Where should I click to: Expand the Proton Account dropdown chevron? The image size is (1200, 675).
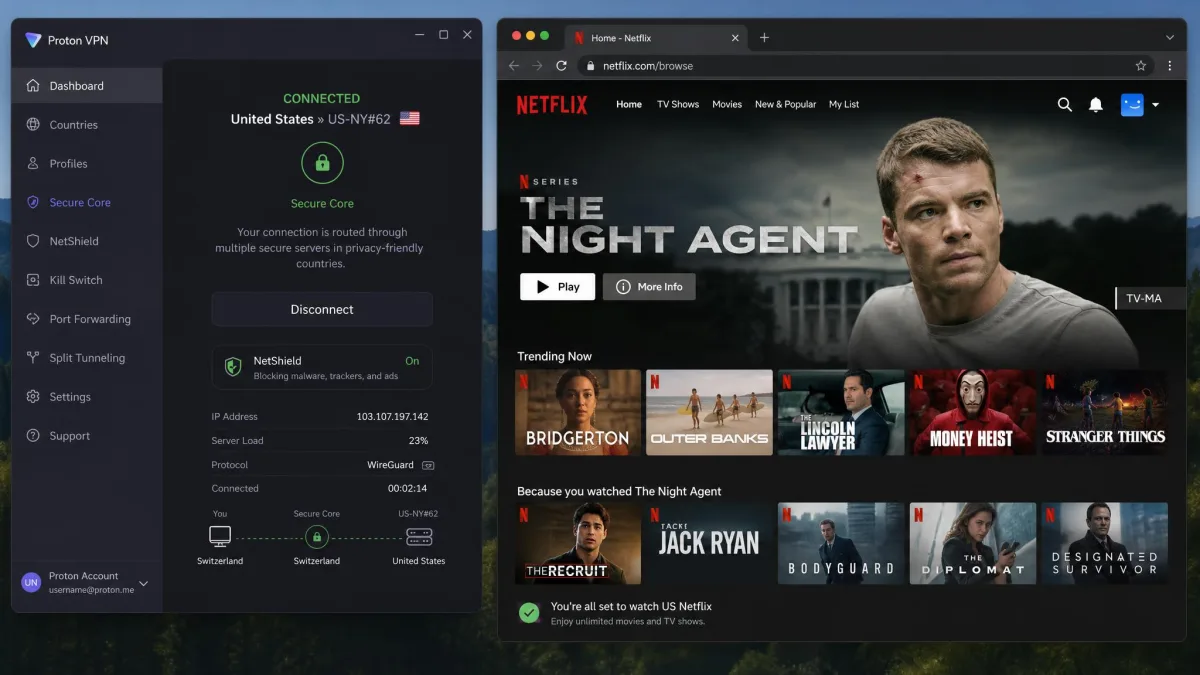tap(143, 584)
